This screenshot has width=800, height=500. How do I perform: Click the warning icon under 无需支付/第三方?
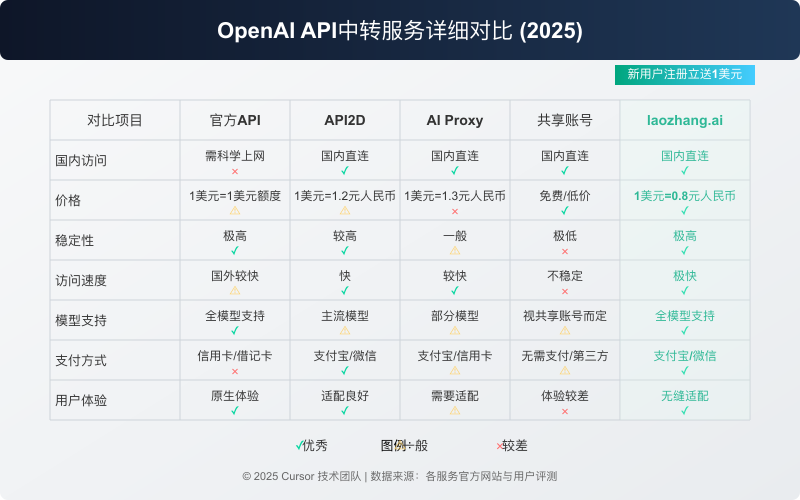tap(565, 371)
